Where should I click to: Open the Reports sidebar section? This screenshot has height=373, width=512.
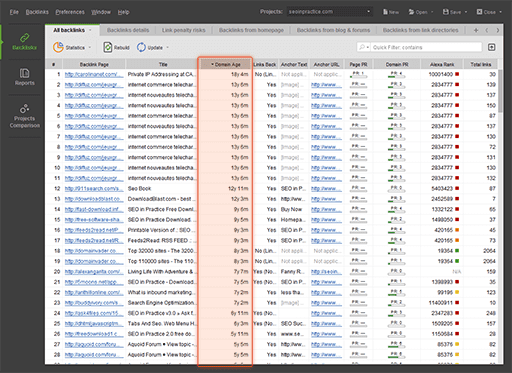pos(24,77)
